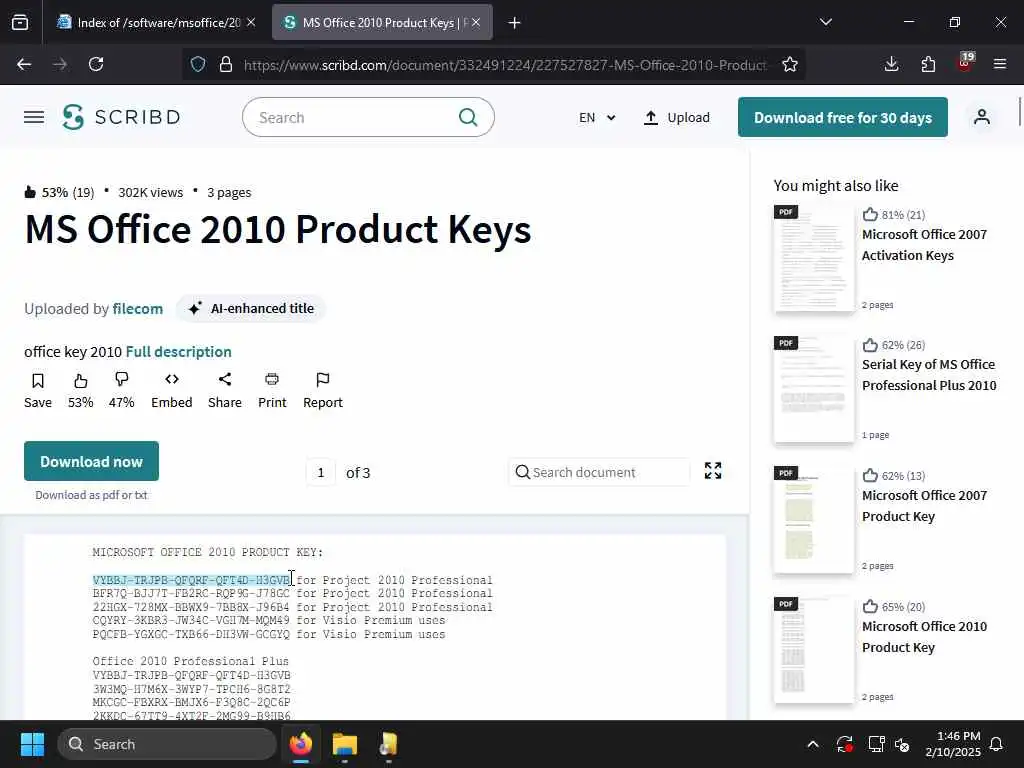Save the document with bookmark icon
The width and height of the screenshot is (1024, 768).
[x=38, y=391]
